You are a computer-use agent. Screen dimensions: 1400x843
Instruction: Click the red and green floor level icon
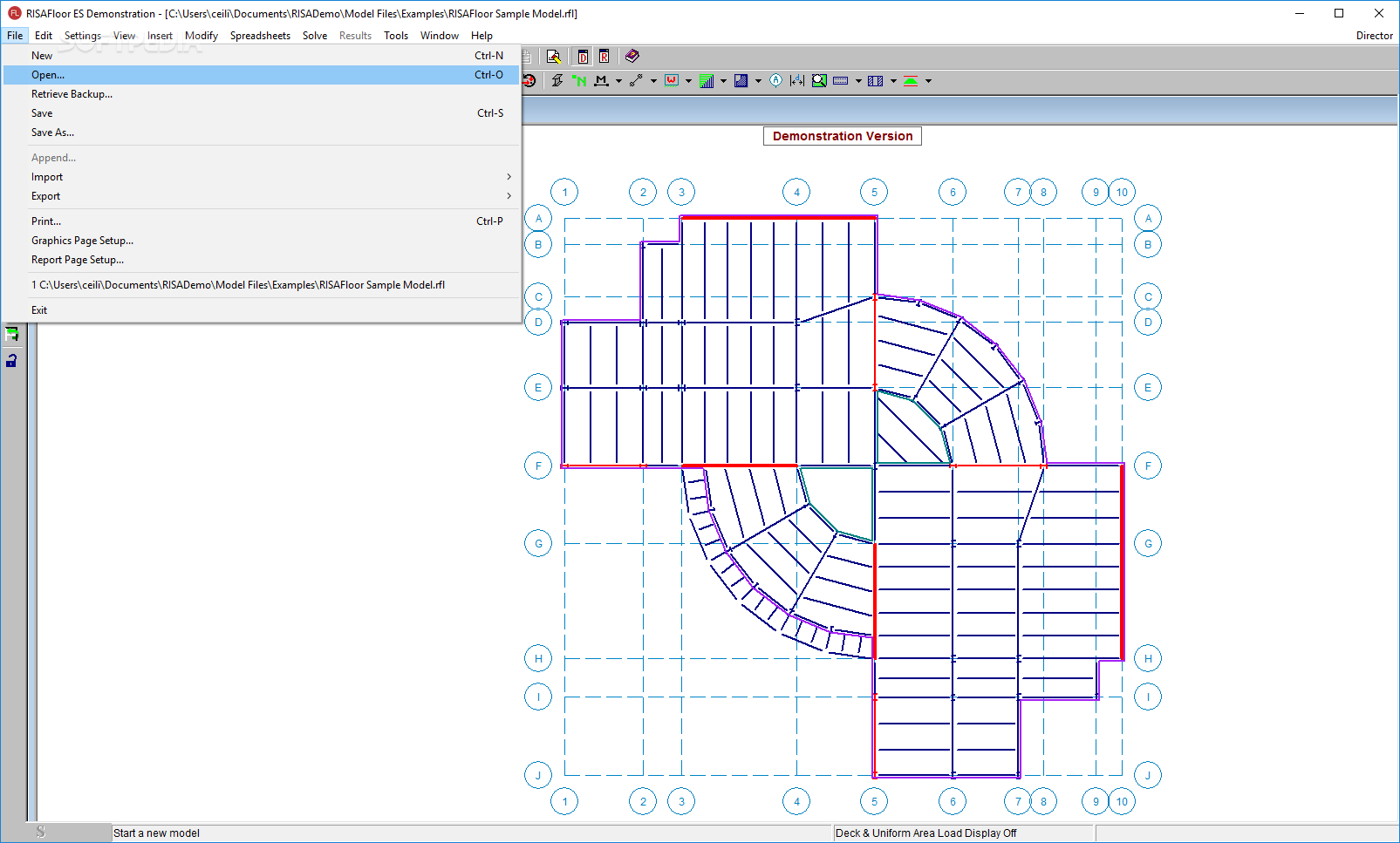(x=911, y=80)
